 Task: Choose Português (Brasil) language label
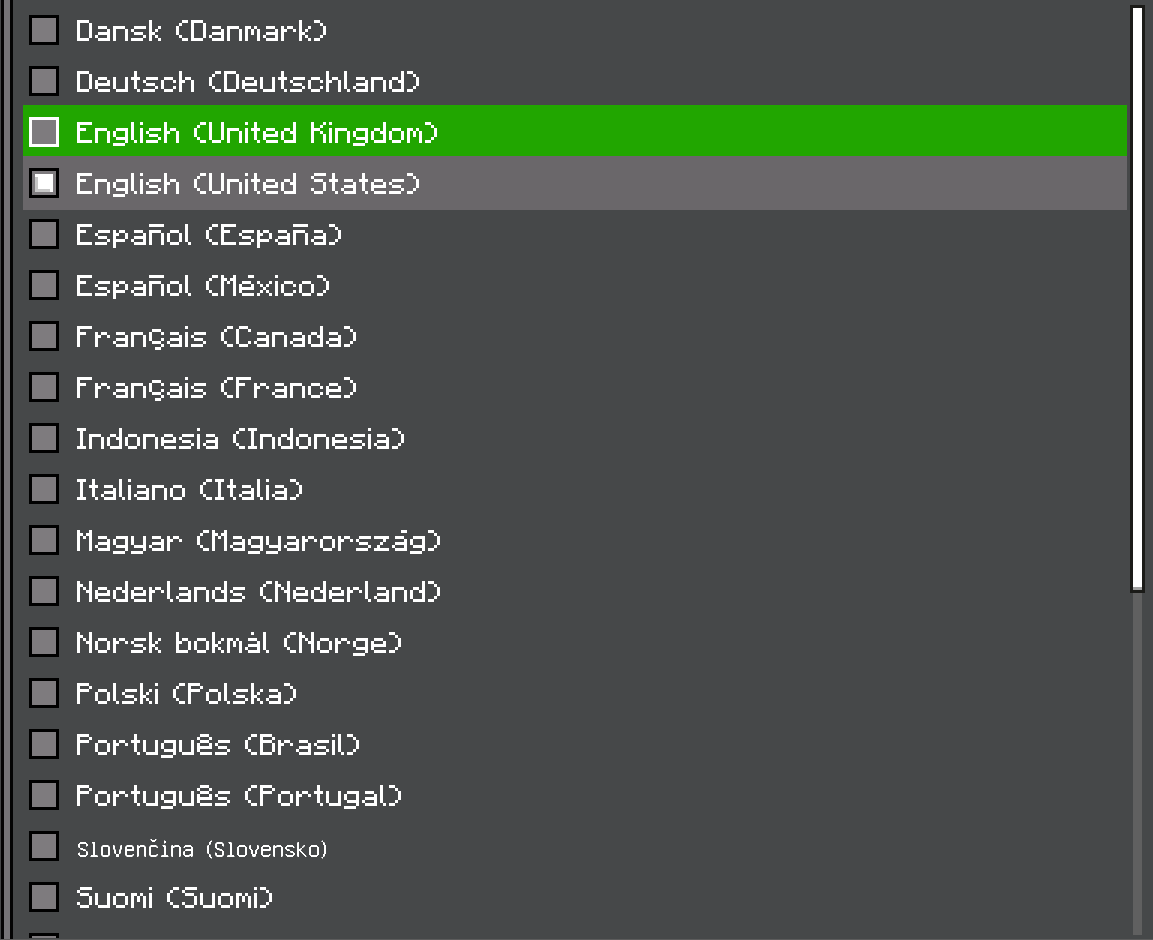pos(218,745)
